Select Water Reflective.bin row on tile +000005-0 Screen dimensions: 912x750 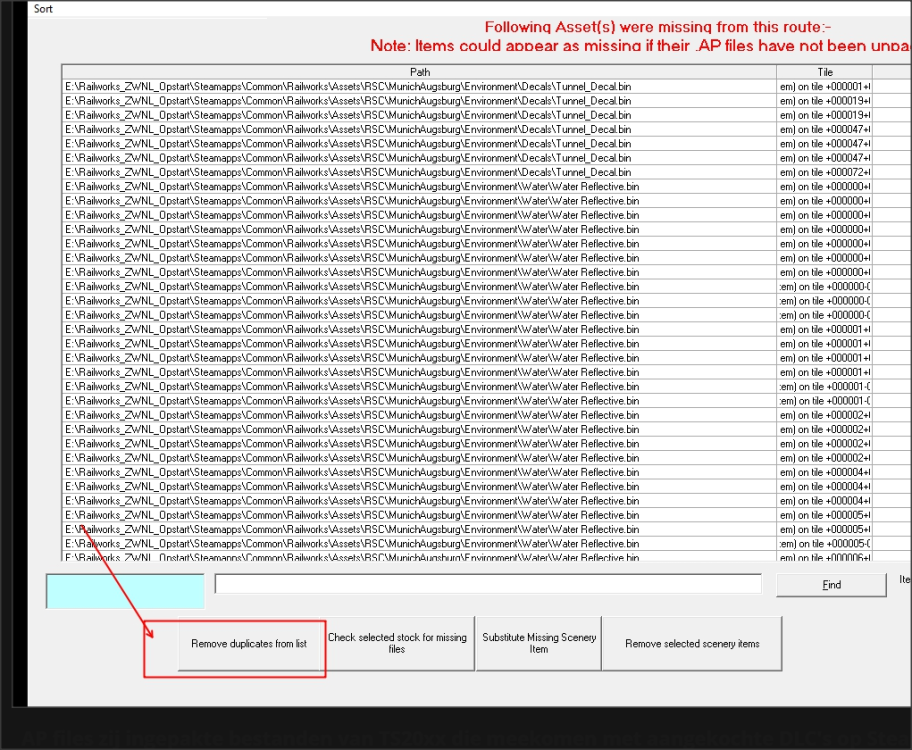click(x=351, y=543)
